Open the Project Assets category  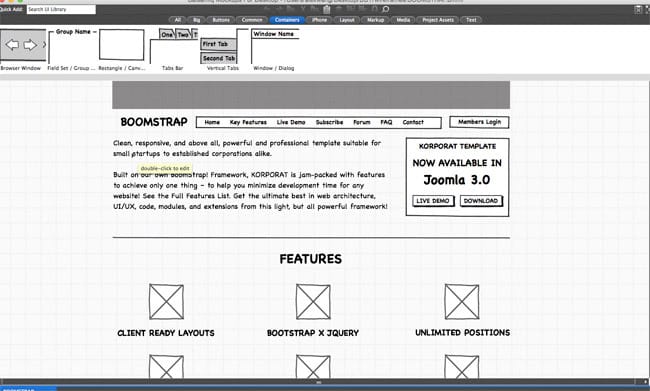[438, 20]
